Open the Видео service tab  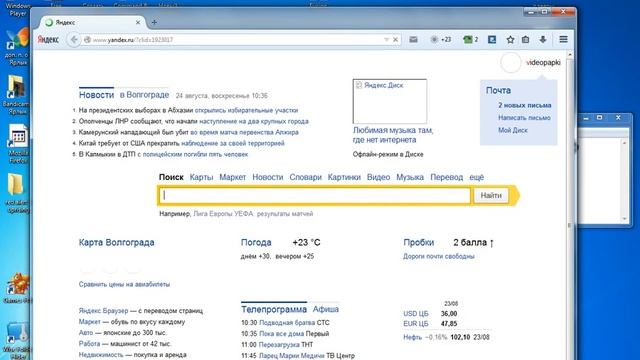click(378, 177)
